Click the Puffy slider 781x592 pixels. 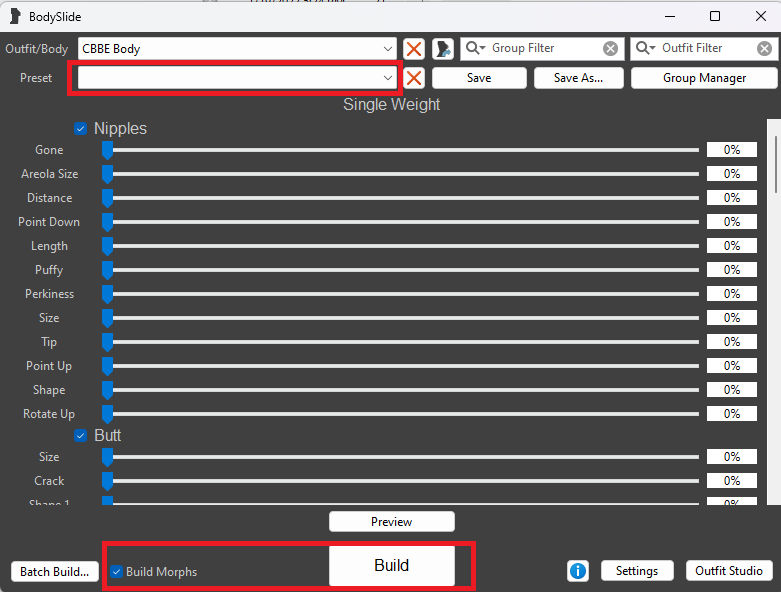coord(400,270)
